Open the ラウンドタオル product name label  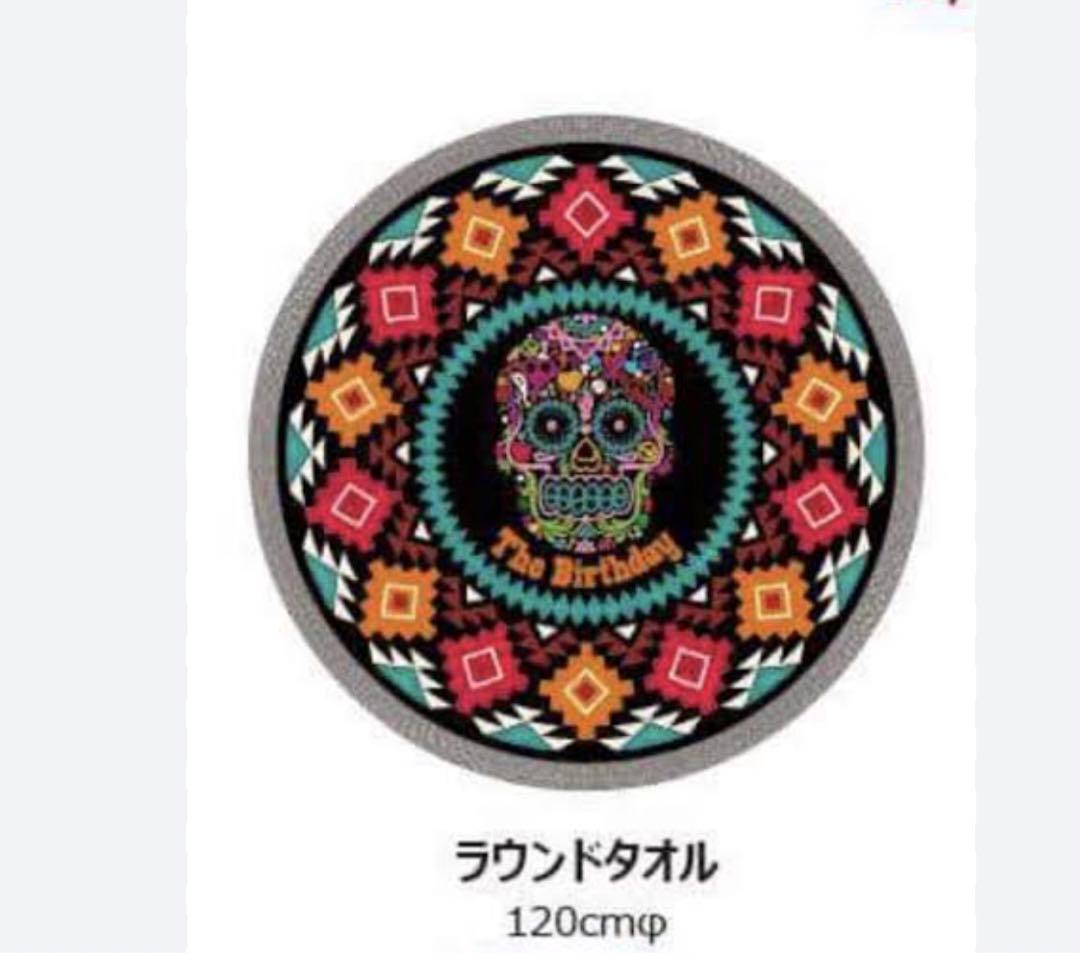point(585,861)
